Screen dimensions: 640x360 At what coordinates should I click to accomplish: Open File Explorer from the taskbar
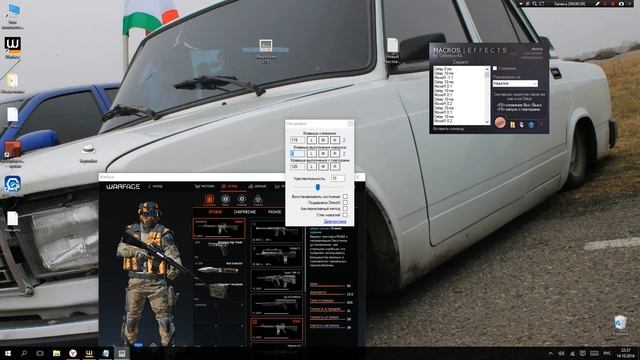click(x=56, y=353)
